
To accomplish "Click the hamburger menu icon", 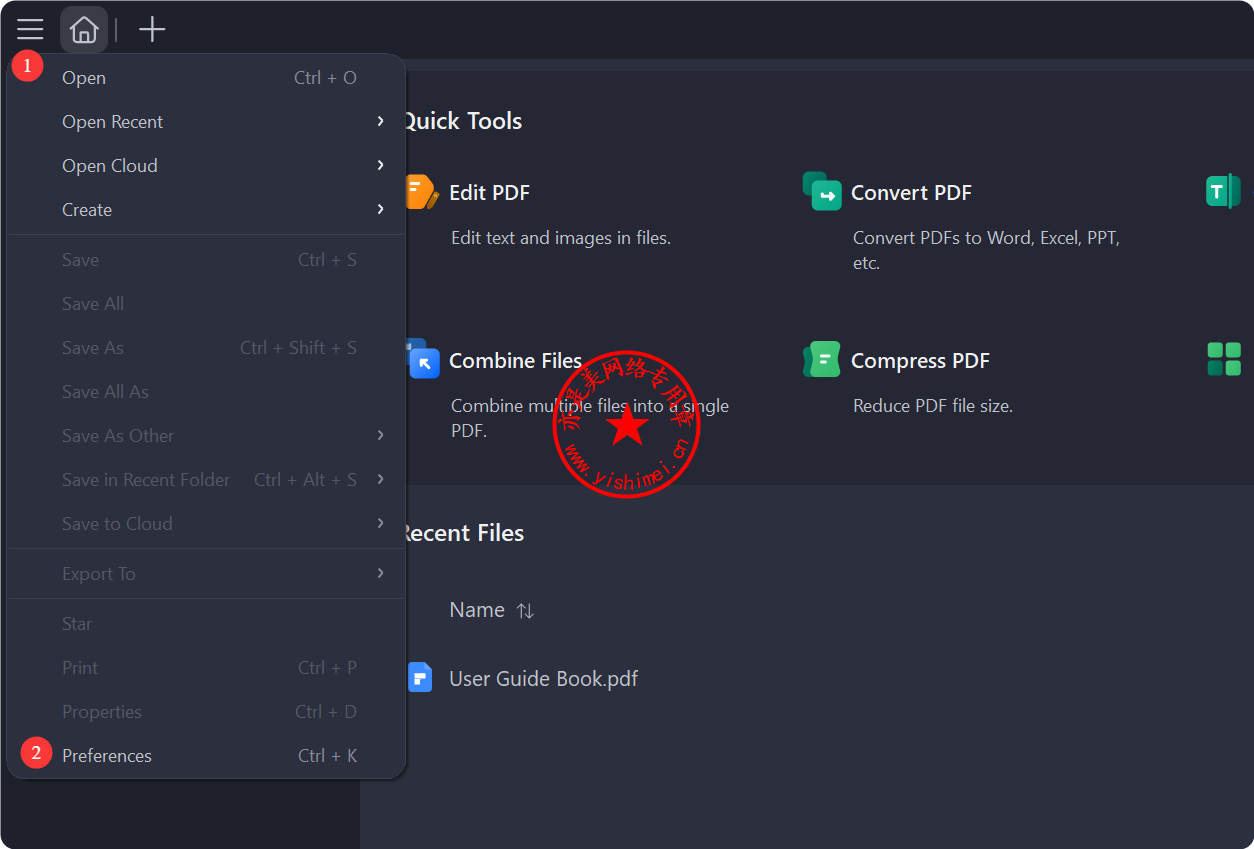I will click(x=30, y=30).
